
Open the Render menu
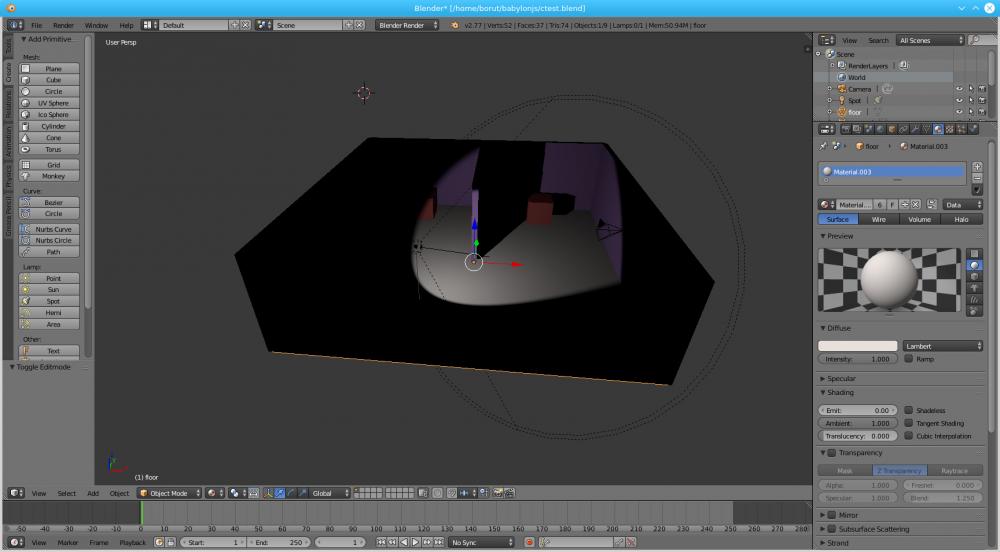pos(63,24)
